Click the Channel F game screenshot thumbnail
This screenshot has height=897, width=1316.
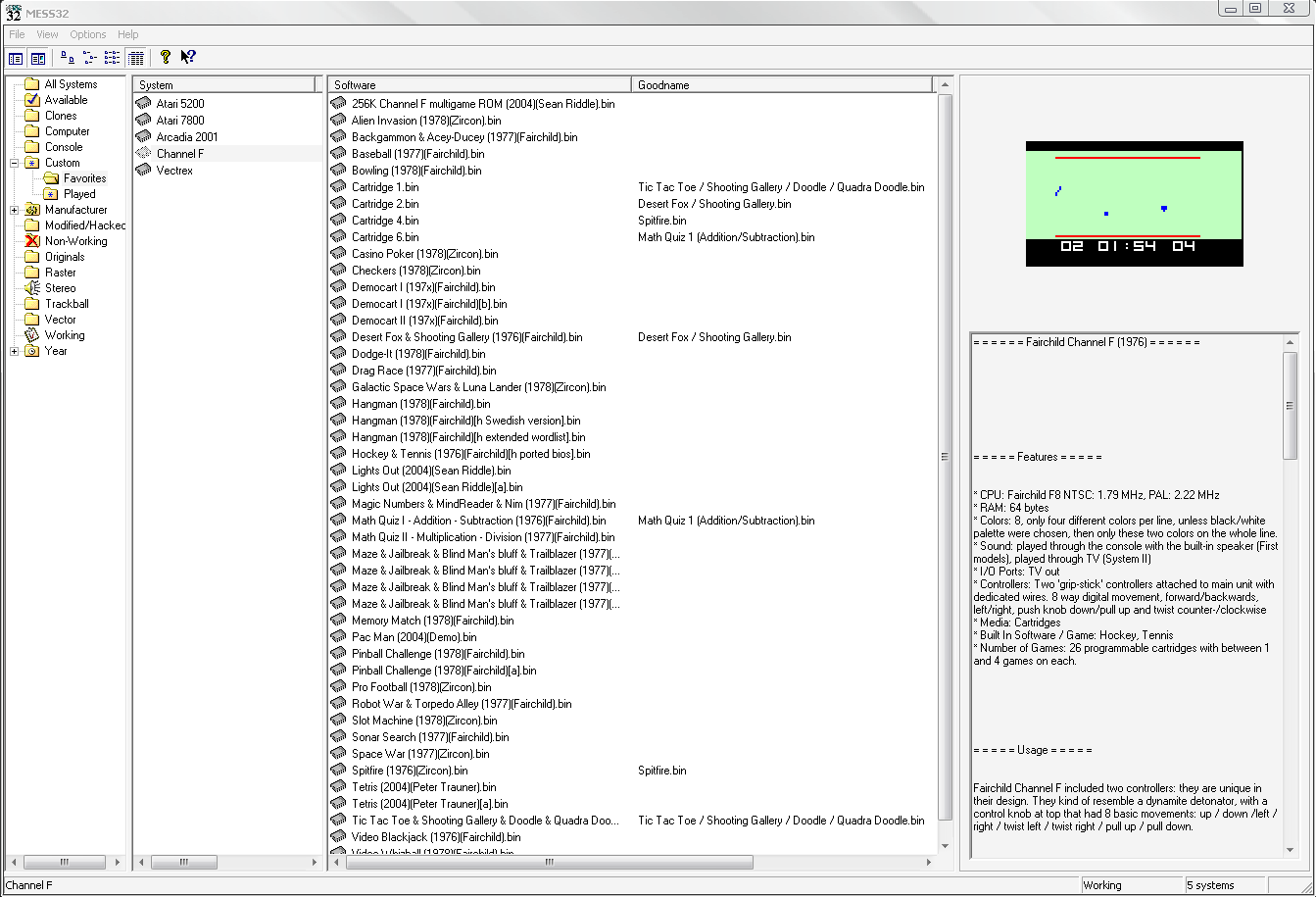click(x=1134, y=204)
